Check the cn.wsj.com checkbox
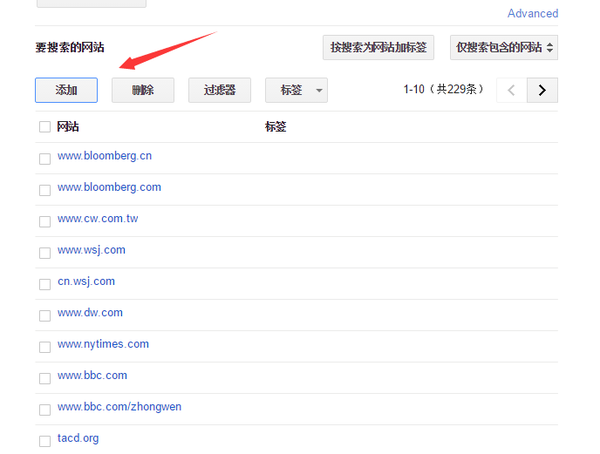Viewport: 600px width, 454px height. tap(45, 284)
